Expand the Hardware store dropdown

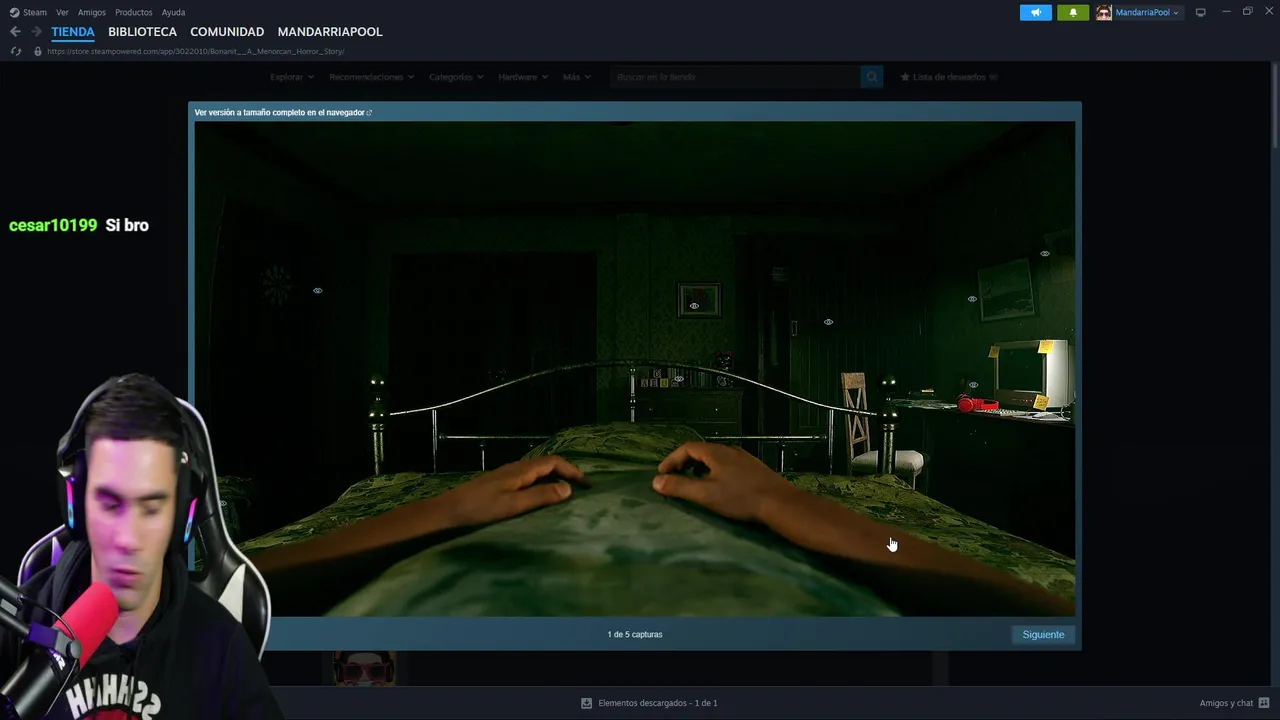(x=523, y=77)
